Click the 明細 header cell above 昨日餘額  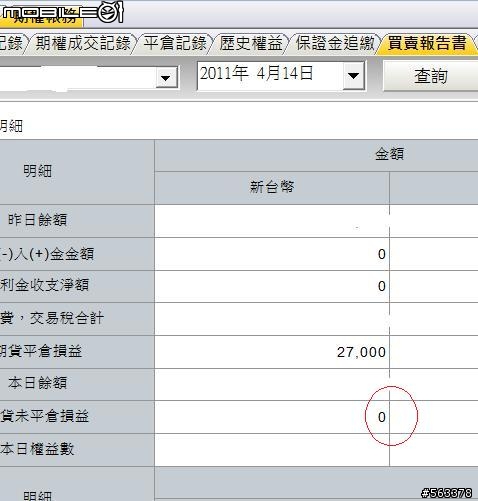coord(37,171)
